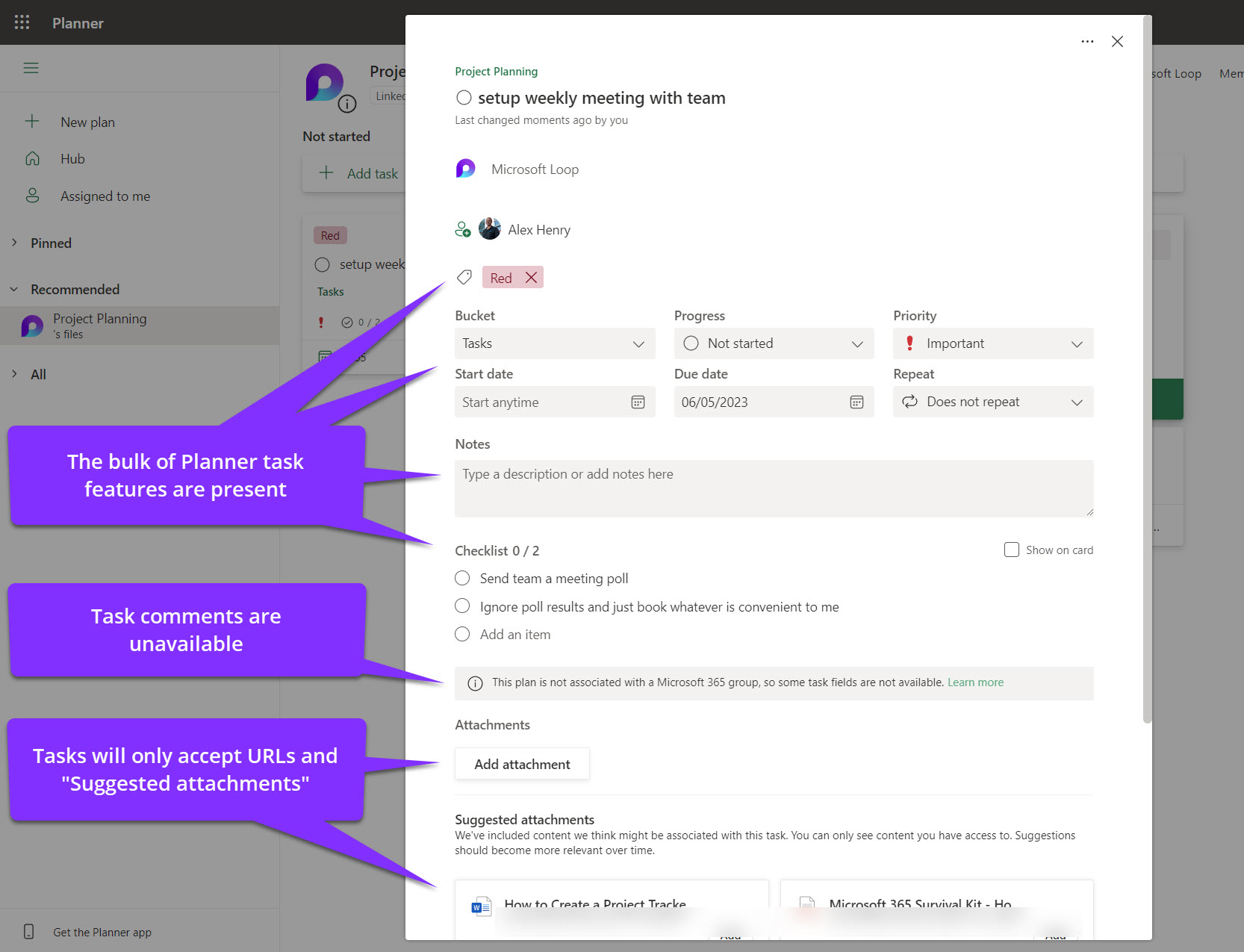This screenshot has width=1244, height=952.
Task: Click the Project Planning link above task title
Action: 496,72
